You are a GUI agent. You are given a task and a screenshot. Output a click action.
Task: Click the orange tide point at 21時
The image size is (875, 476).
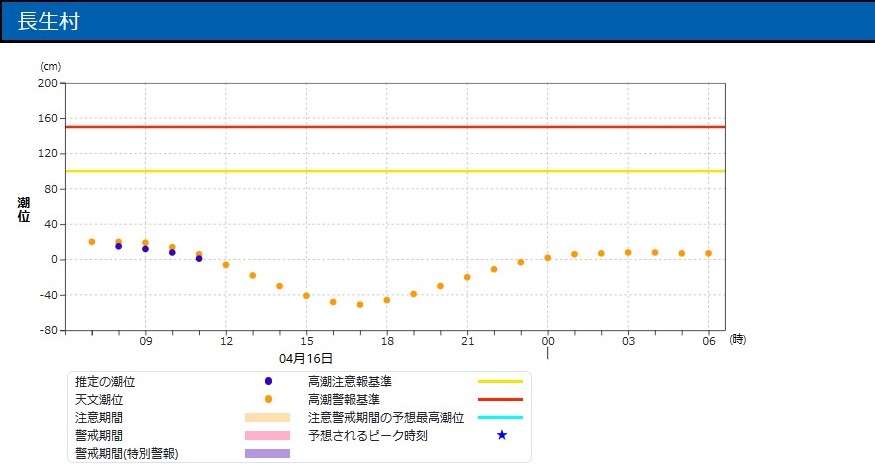pos(467,277)
